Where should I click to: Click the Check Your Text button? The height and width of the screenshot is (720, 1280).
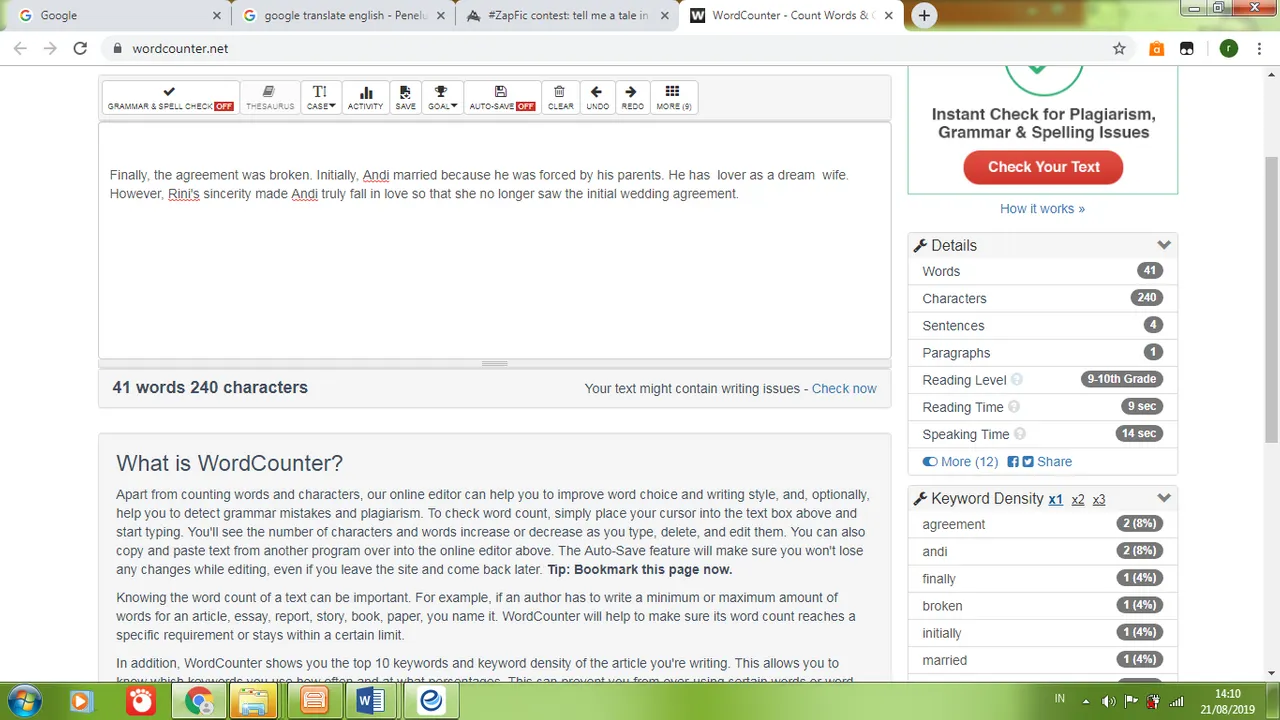[x=1043, y=167]
